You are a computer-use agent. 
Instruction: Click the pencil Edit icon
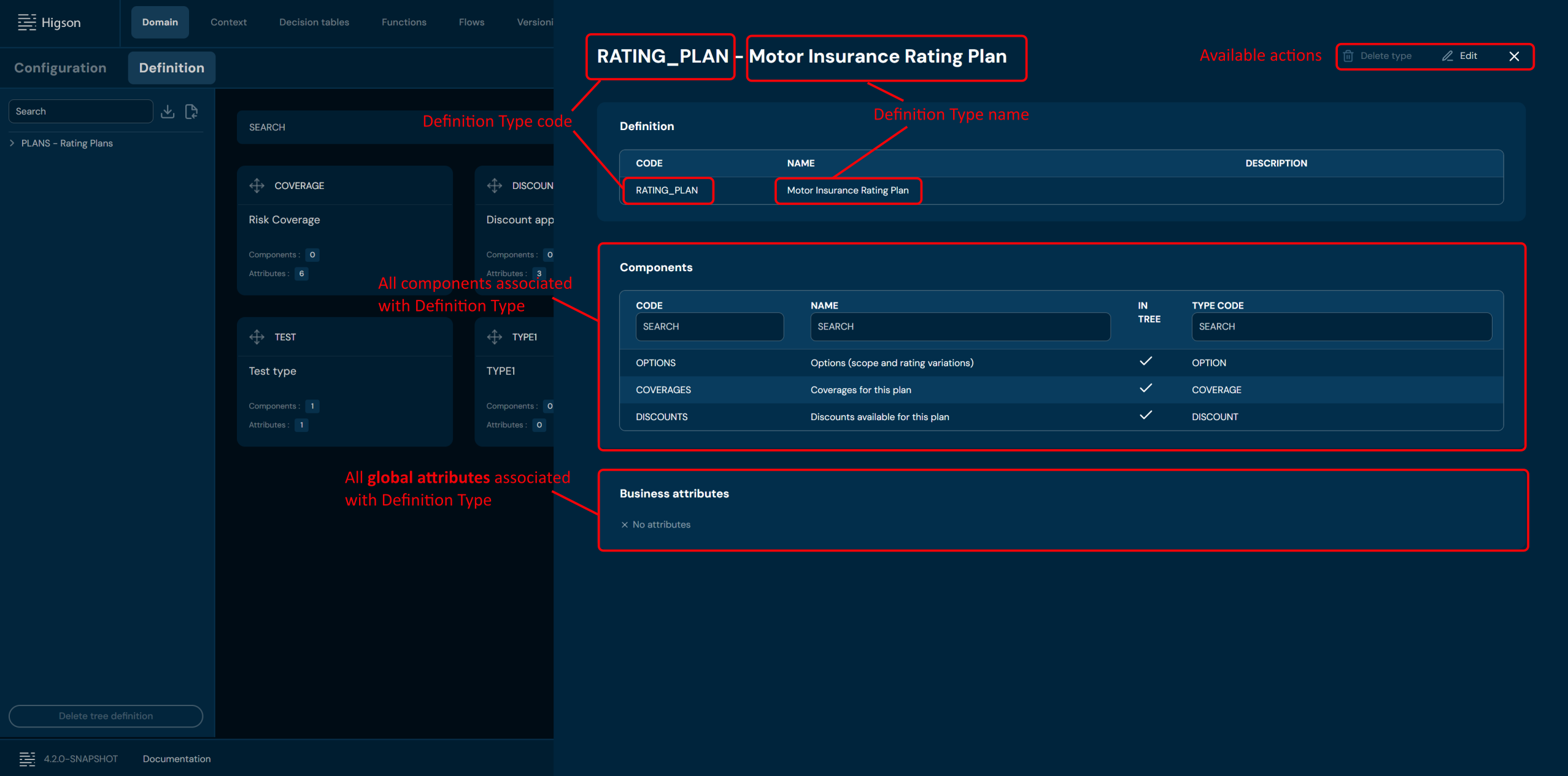pyautogui.click(x=1447, y=56)
